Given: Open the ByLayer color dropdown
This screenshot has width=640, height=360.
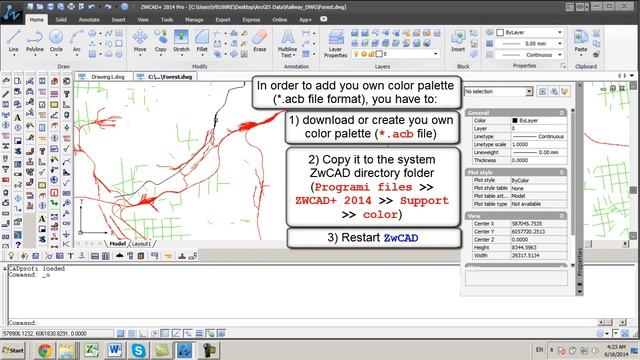Looking at the screenshot, I should click(560, 32).
